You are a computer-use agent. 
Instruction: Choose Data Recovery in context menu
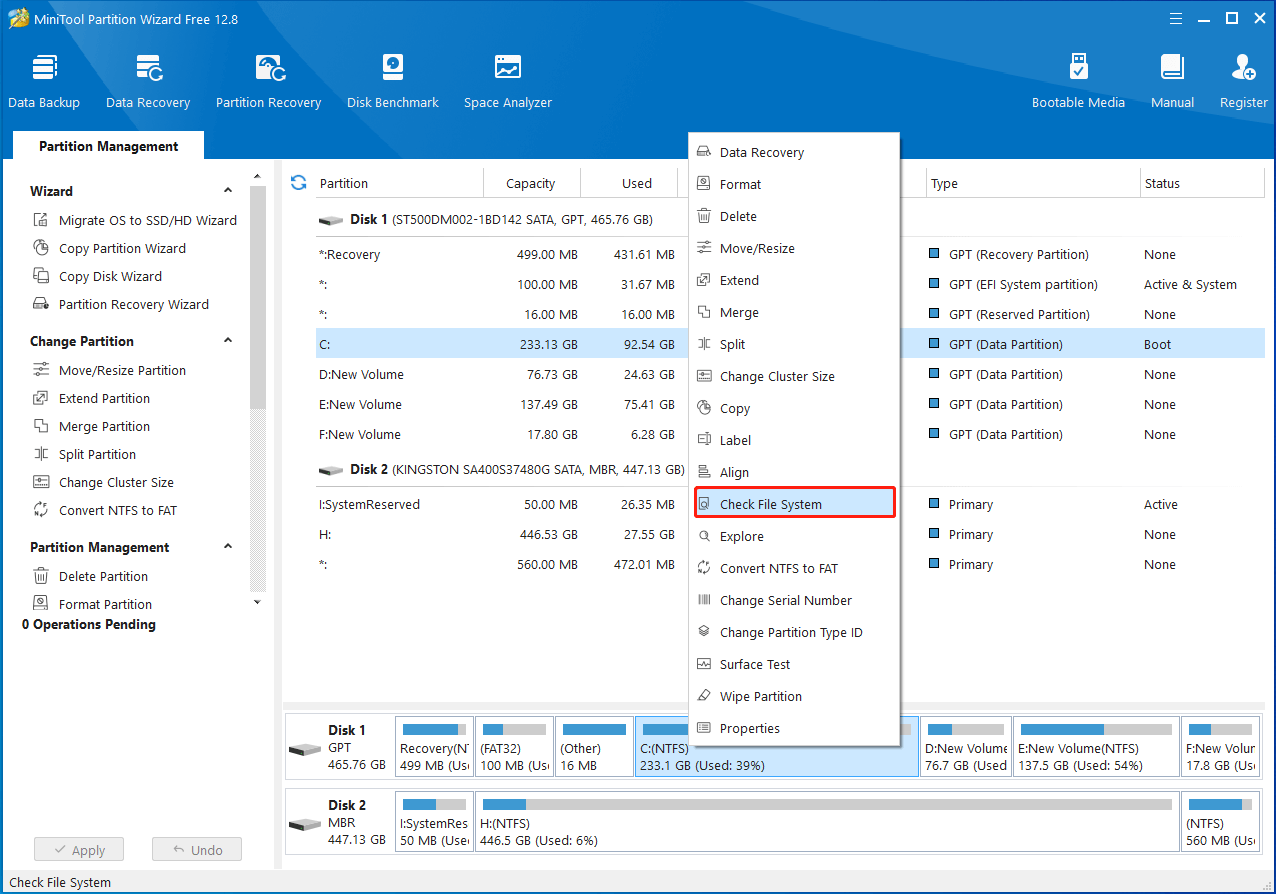pyautogui.click(x=794, y=152)
